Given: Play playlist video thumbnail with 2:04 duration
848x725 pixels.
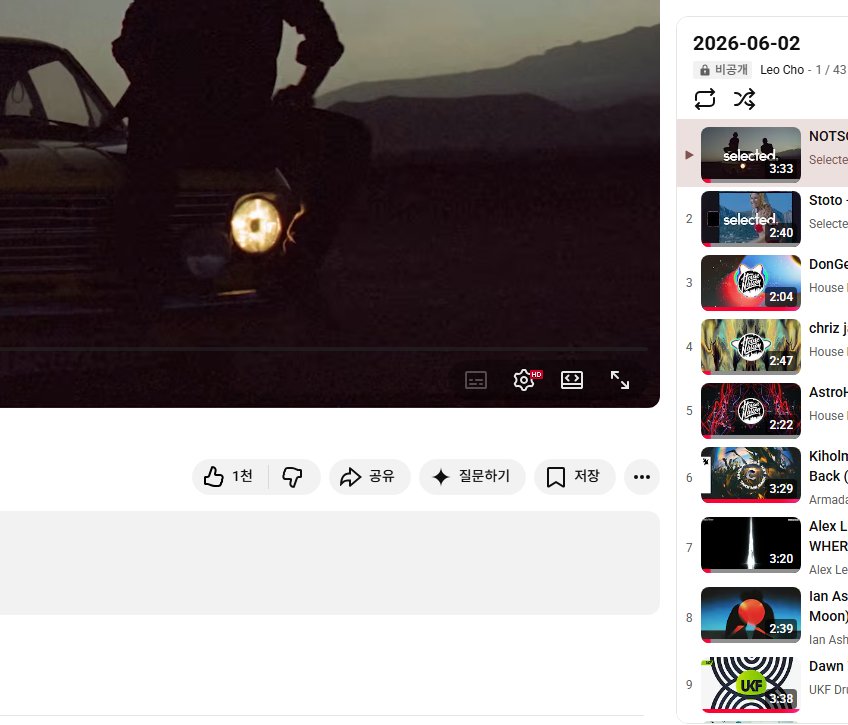Looking at the screenshot, I should pos(751,283).
